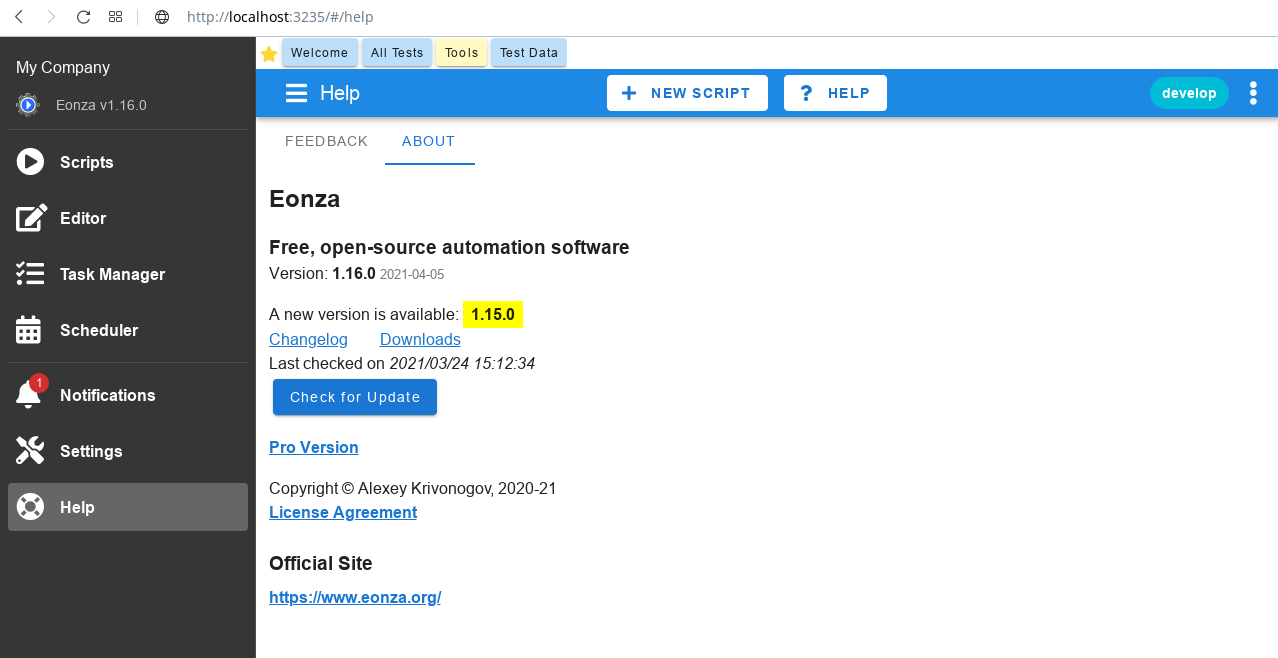Click the Notifications bell icon
This screenshot has height=658, width=1278.
(x=29, y=395)
